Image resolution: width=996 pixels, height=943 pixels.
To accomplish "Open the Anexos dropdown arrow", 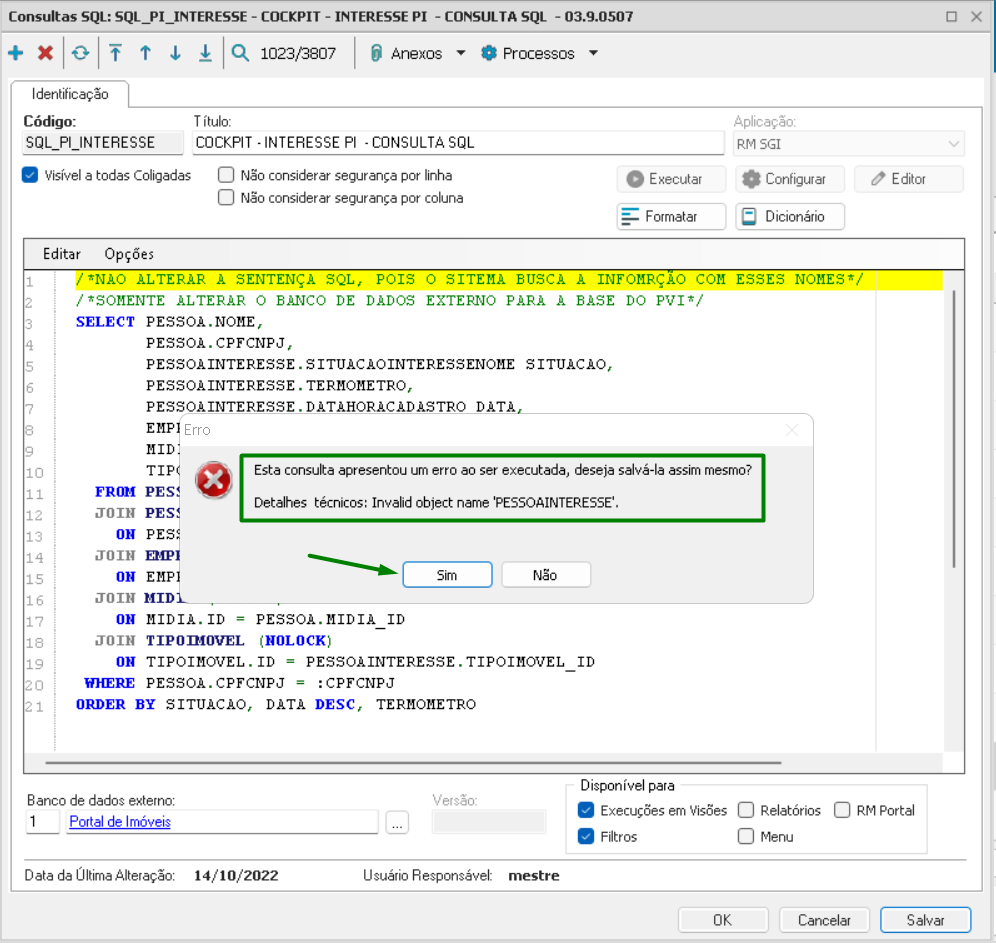I will [461, 53].
